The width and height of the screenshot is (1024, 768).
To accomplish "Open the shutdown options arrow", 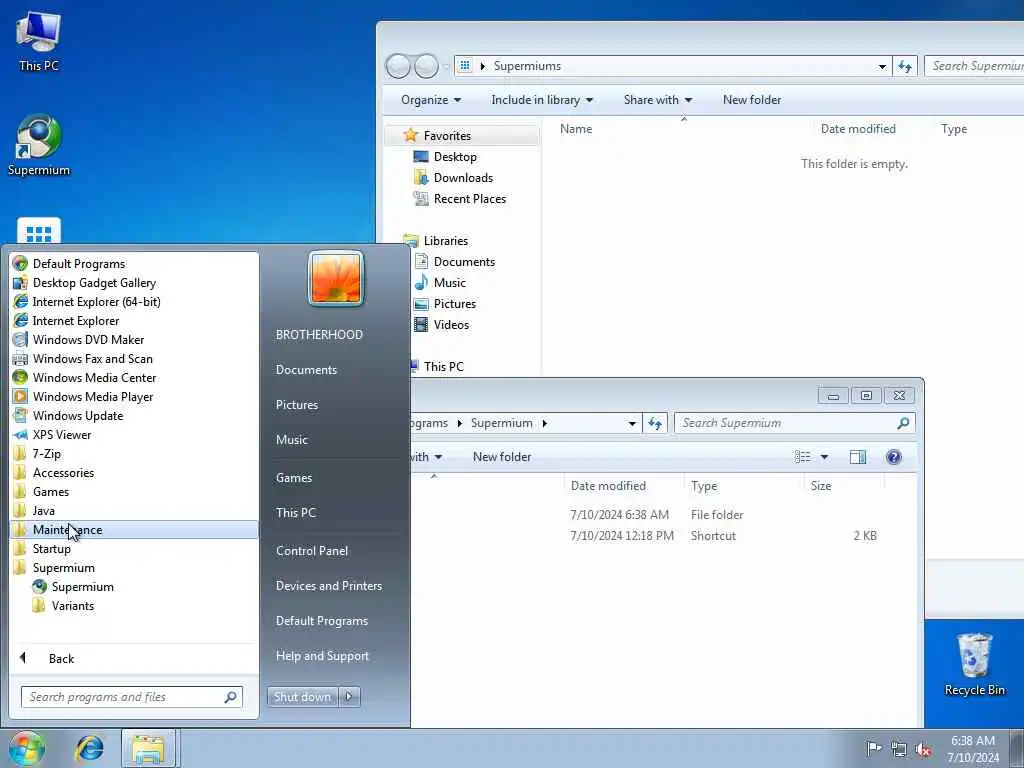I will [349, 697].
